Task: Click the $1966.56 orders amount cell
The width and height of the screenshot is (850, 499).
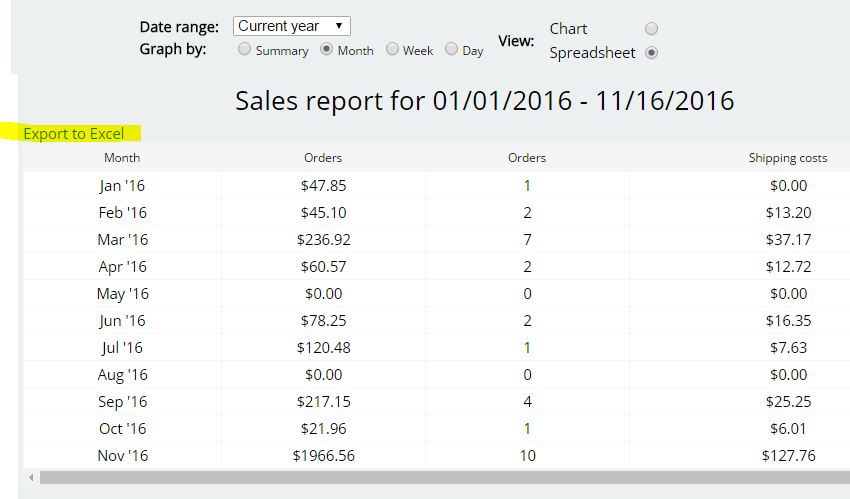Action: tap(324, 456)
